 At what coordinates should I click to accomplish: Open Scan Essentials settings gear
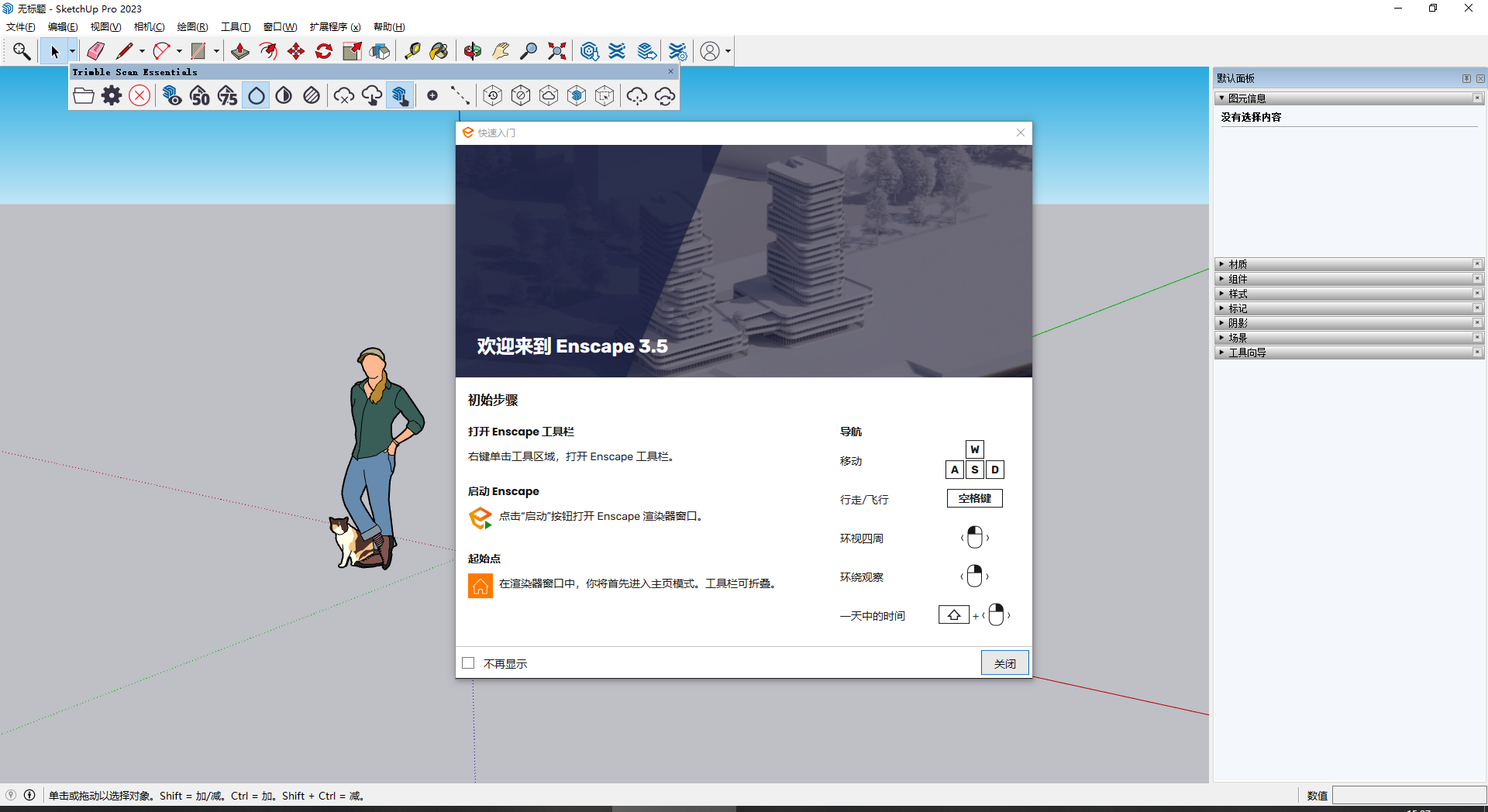[x=112, y=96]
